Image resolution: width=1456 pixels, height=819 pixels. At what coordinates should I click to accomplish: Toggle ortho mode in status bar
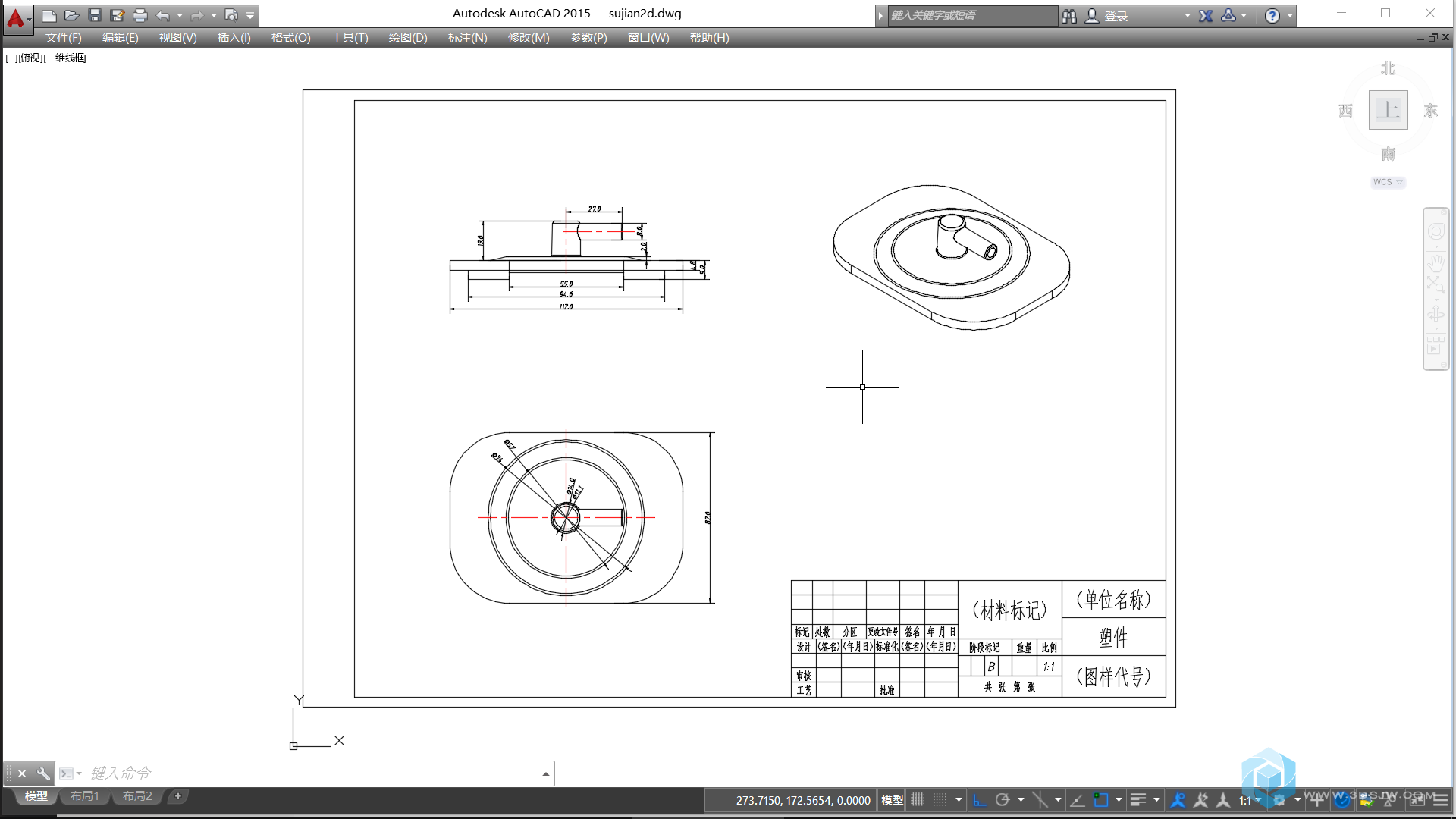[980, 799]
